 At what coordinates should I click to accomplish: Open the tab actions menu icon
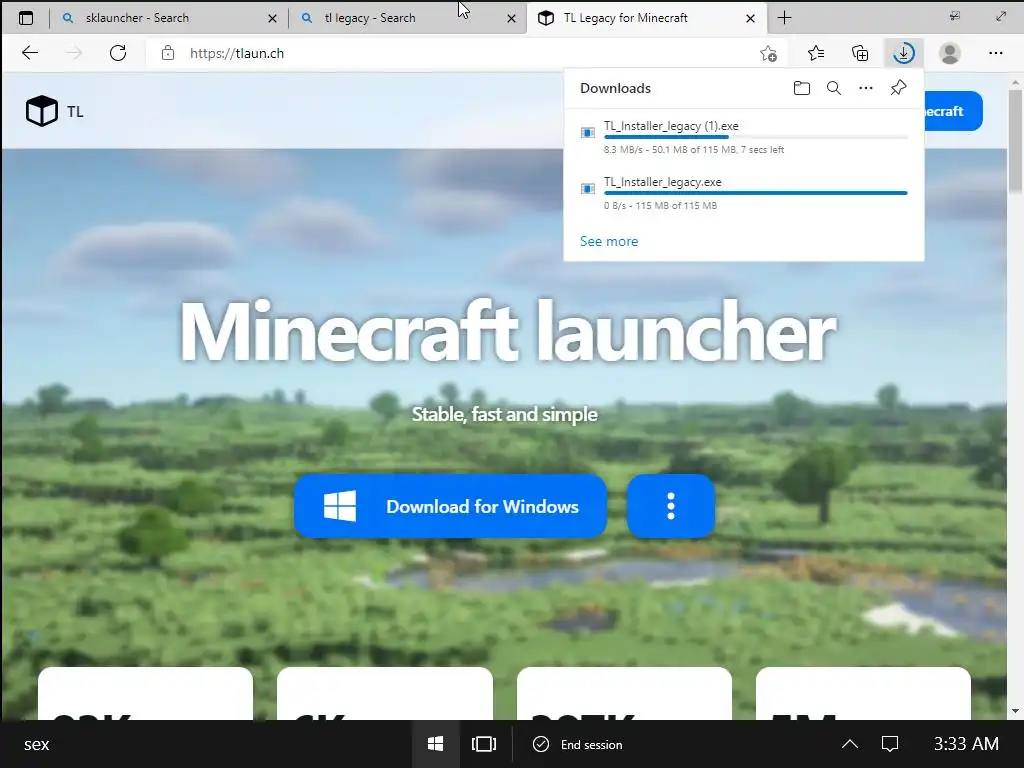pyautogui.click(x=26, y=18)
